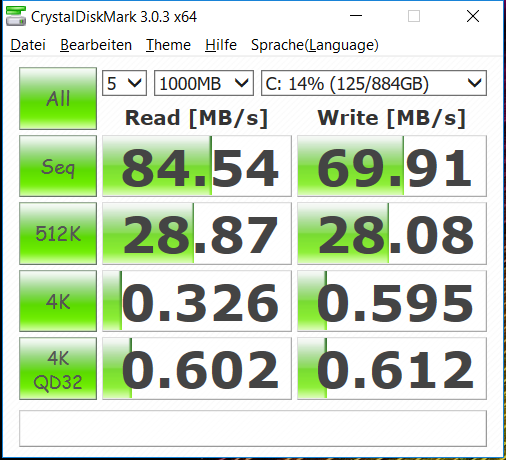Open the test count dropdown showing 5
Viewport: 506px width, 460px height.
(124, 83)
